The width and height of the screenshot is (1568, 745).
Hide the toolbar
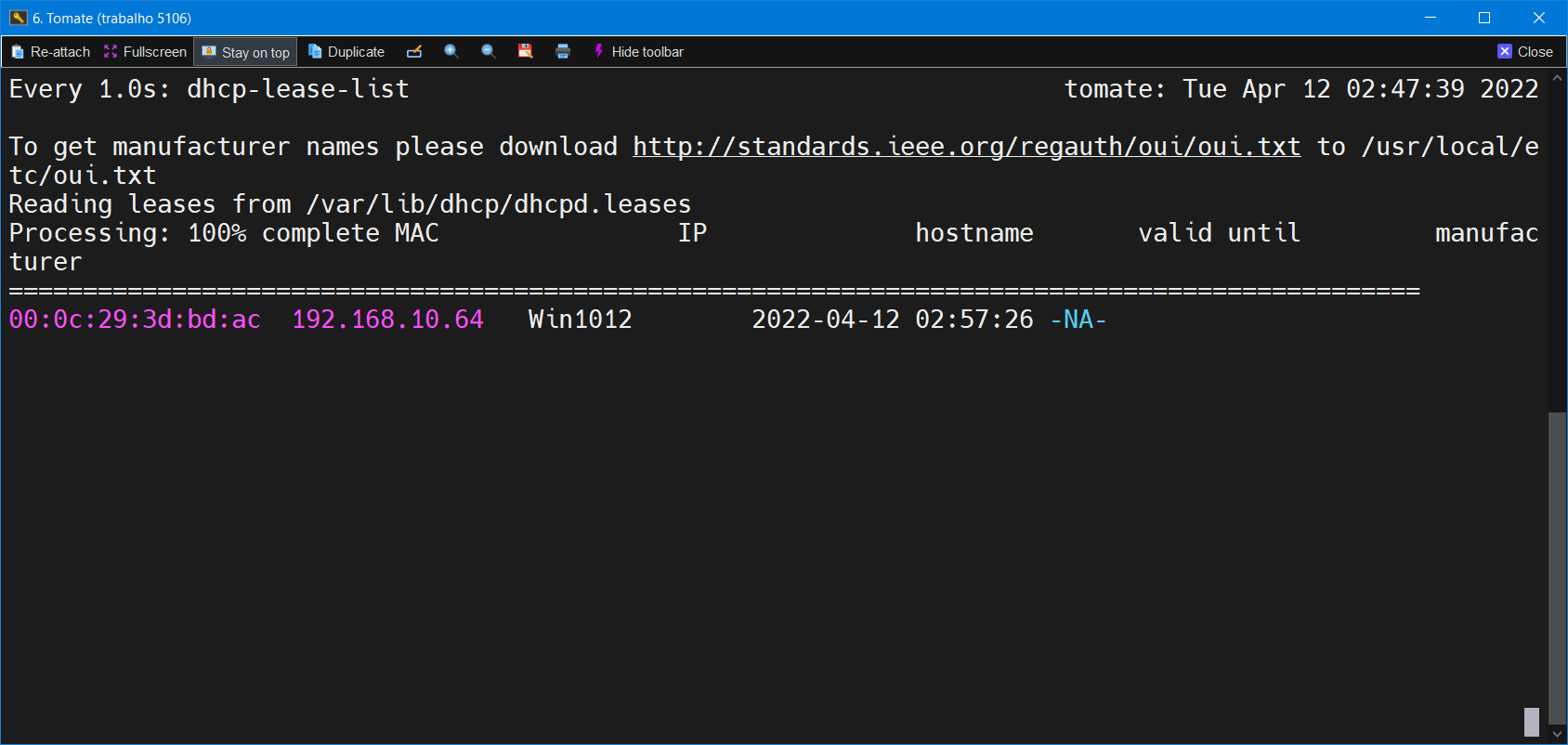[638, 52]
